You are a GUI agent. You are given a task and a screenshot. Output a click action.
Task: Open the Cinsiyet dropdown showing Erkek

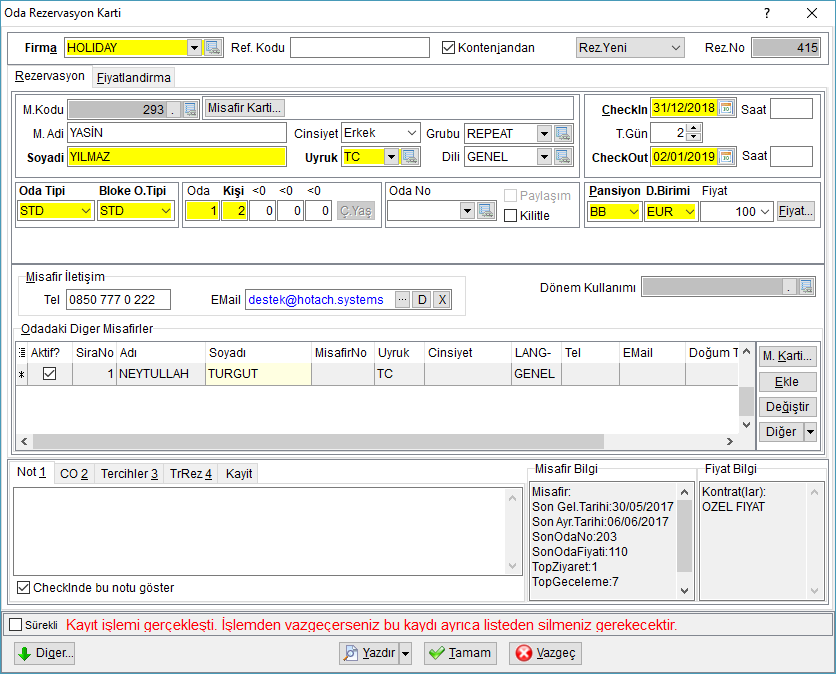(411, 133)
